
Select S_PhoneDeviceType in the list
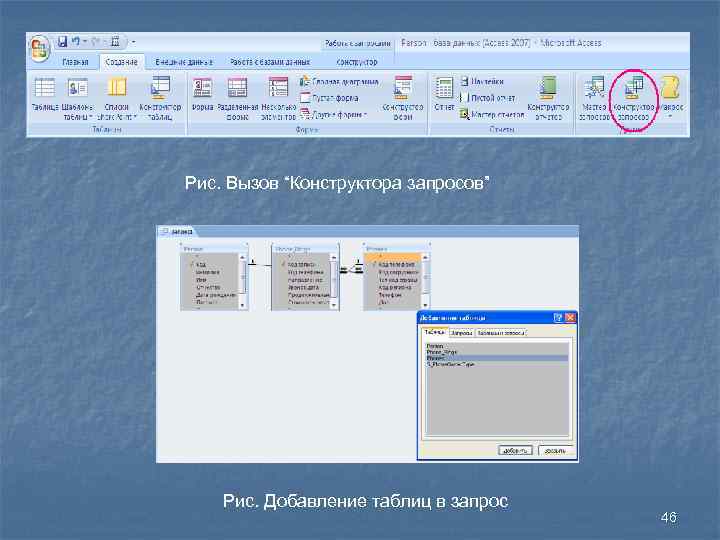point(497,364)
